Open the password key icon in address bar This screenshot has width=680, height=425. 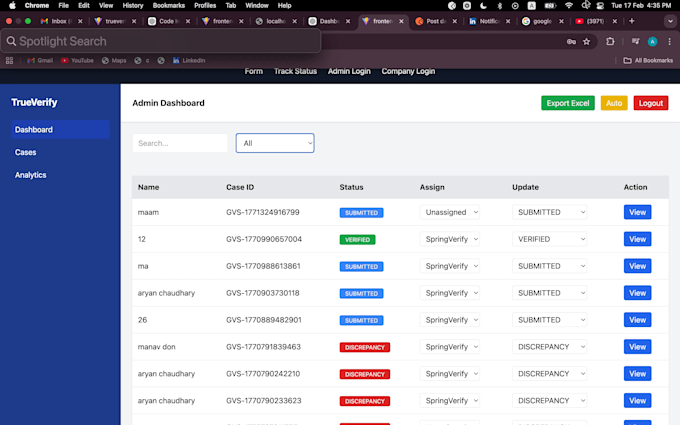[571, 42]
